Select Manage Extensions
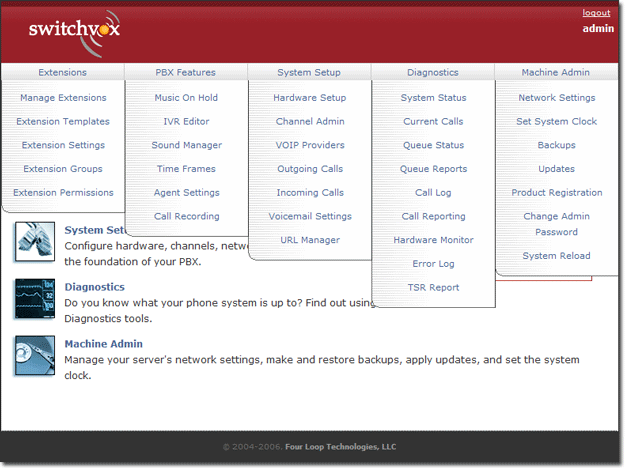This screenshot has height=468, width=625. coord(63,98)
